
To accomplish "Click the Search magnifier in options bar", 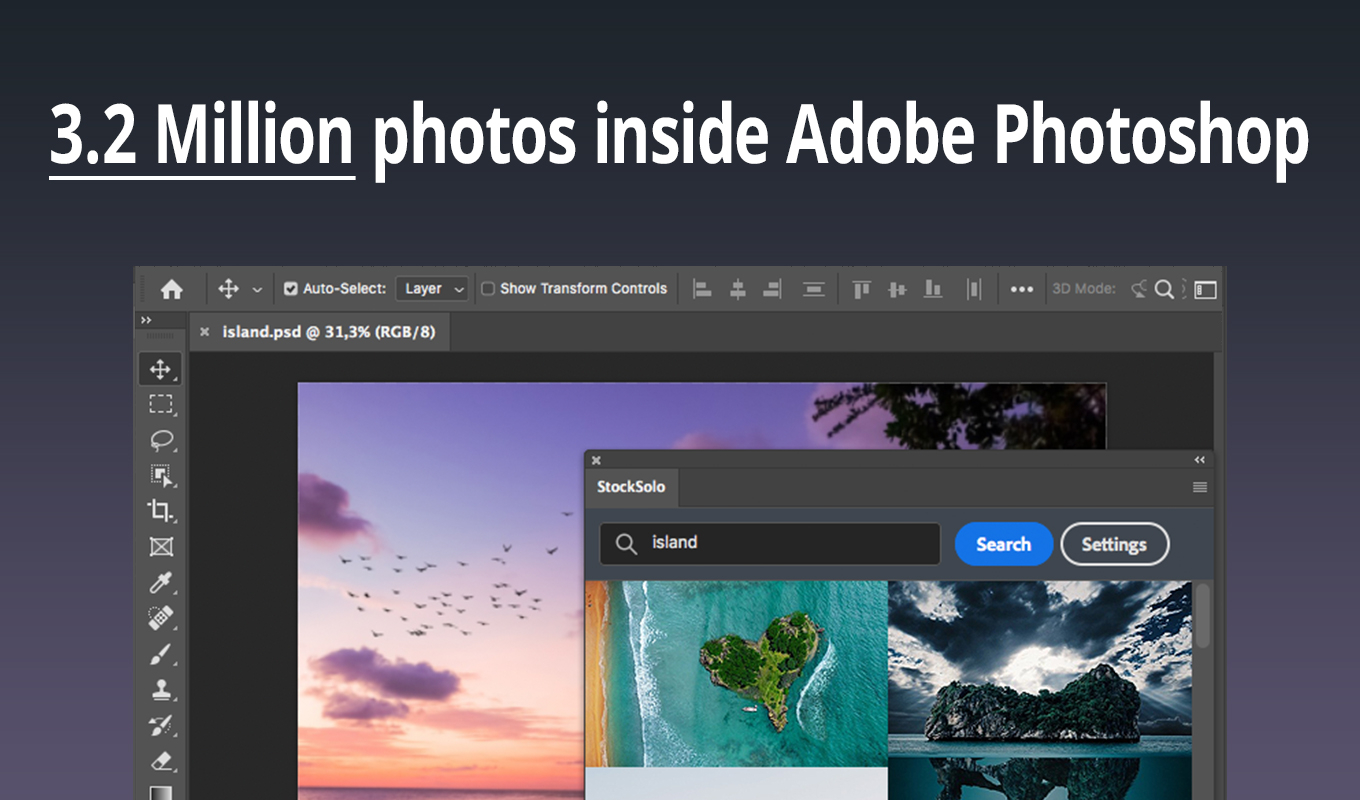I will click(1164, 289).
